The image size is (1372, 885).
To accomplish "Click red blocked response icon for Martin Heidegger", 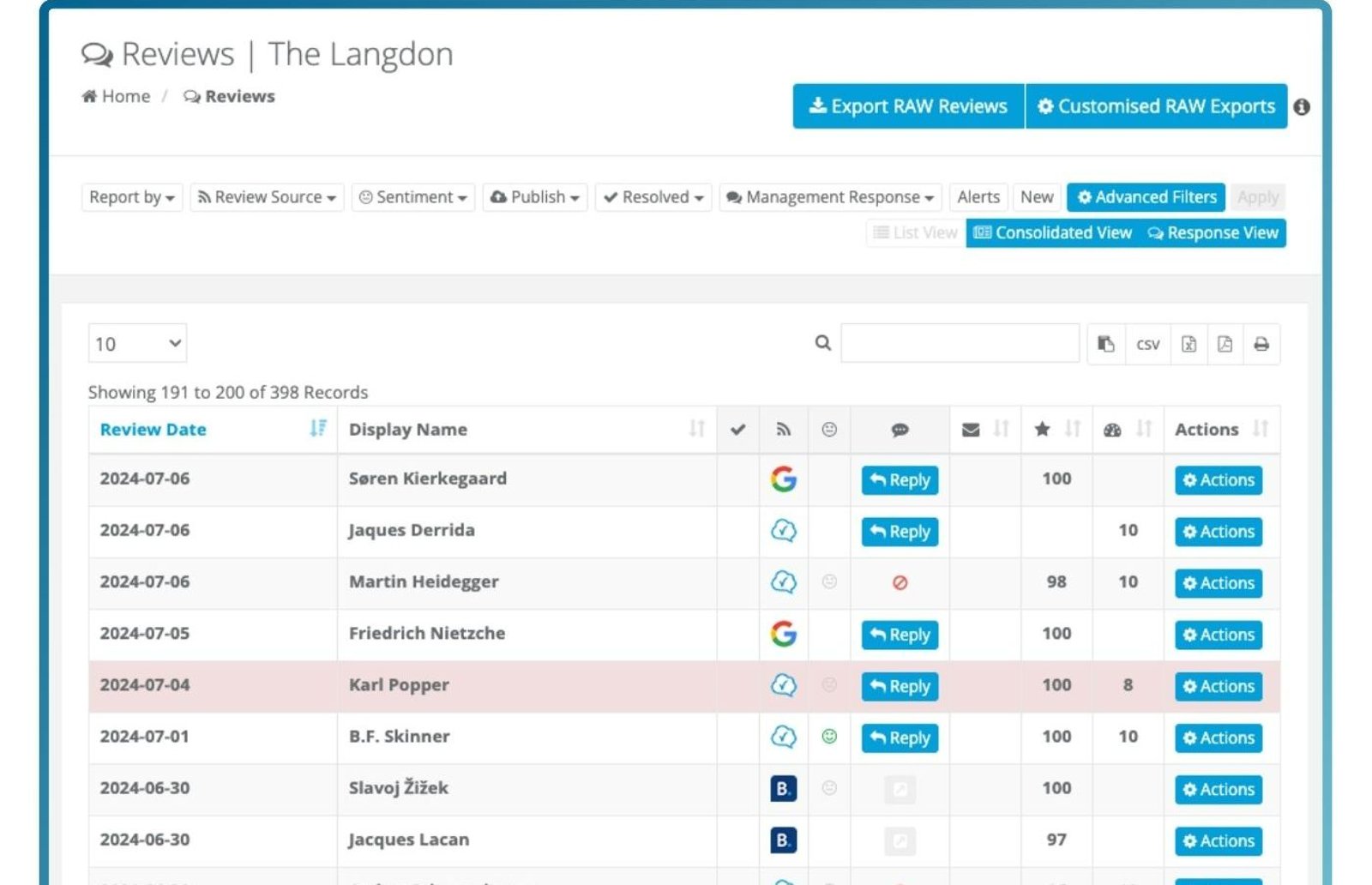I will (x=900, y=583).
